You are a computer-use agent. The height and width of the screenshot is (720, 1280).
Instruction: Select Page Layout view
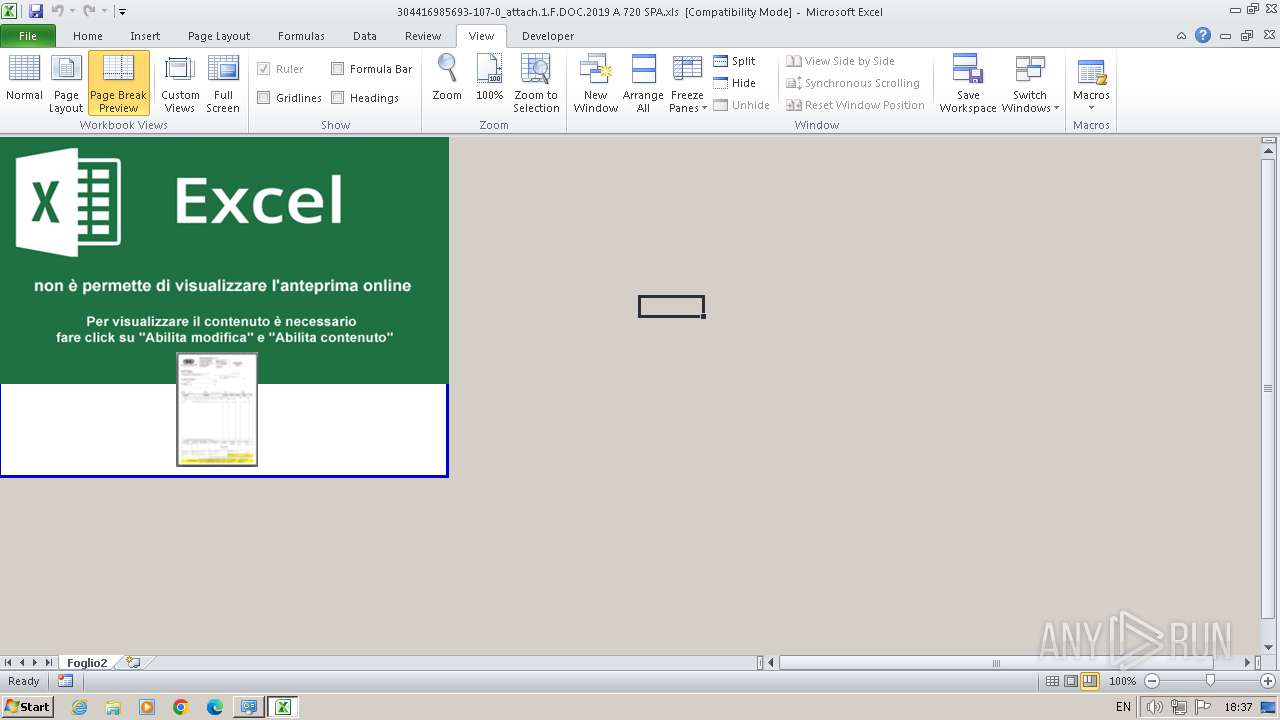point(66,84)
